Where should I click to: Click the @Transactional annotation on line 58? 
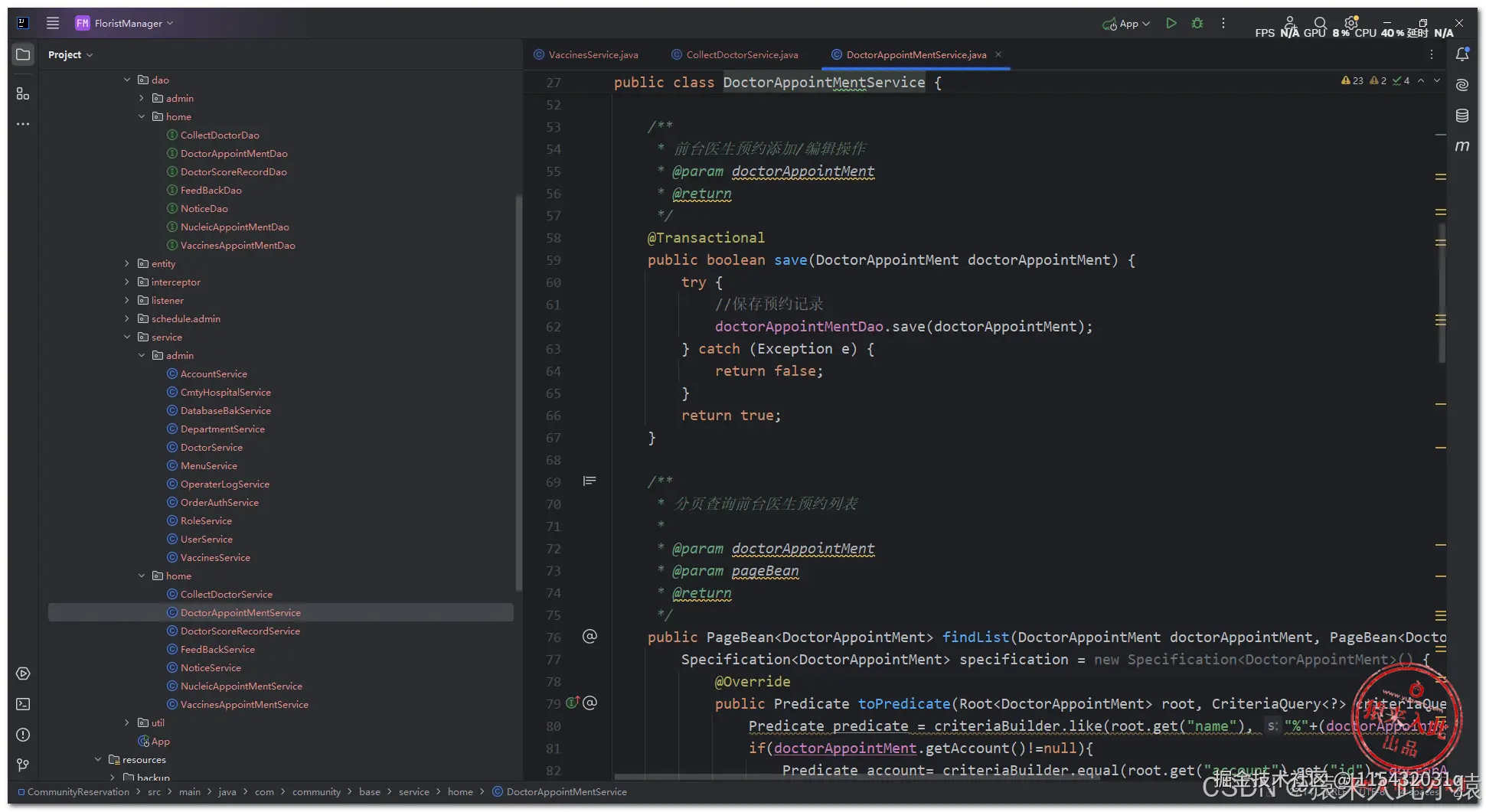tap(706, 237)
